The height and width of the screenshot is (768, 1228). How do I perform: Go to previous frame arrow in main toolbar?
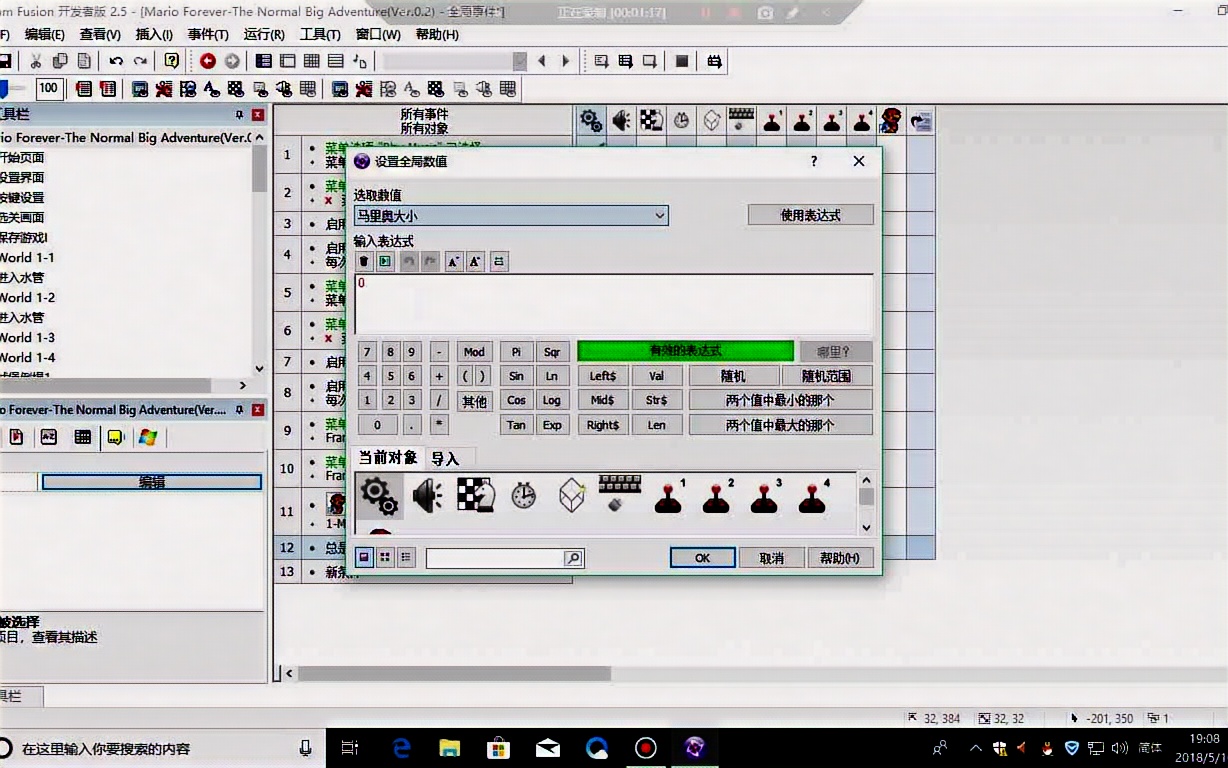[x=542, y=61]
